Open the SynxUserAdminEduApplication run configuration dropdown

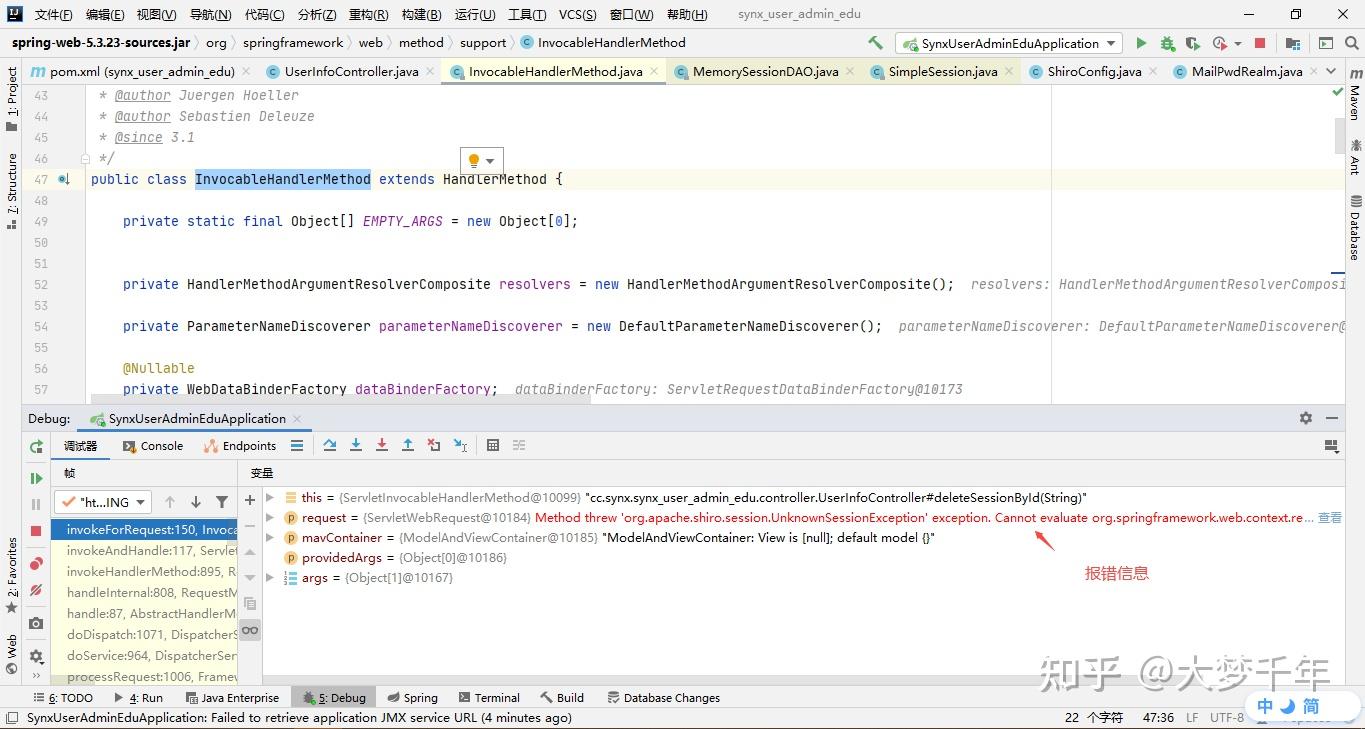[x=1111, y=44]
